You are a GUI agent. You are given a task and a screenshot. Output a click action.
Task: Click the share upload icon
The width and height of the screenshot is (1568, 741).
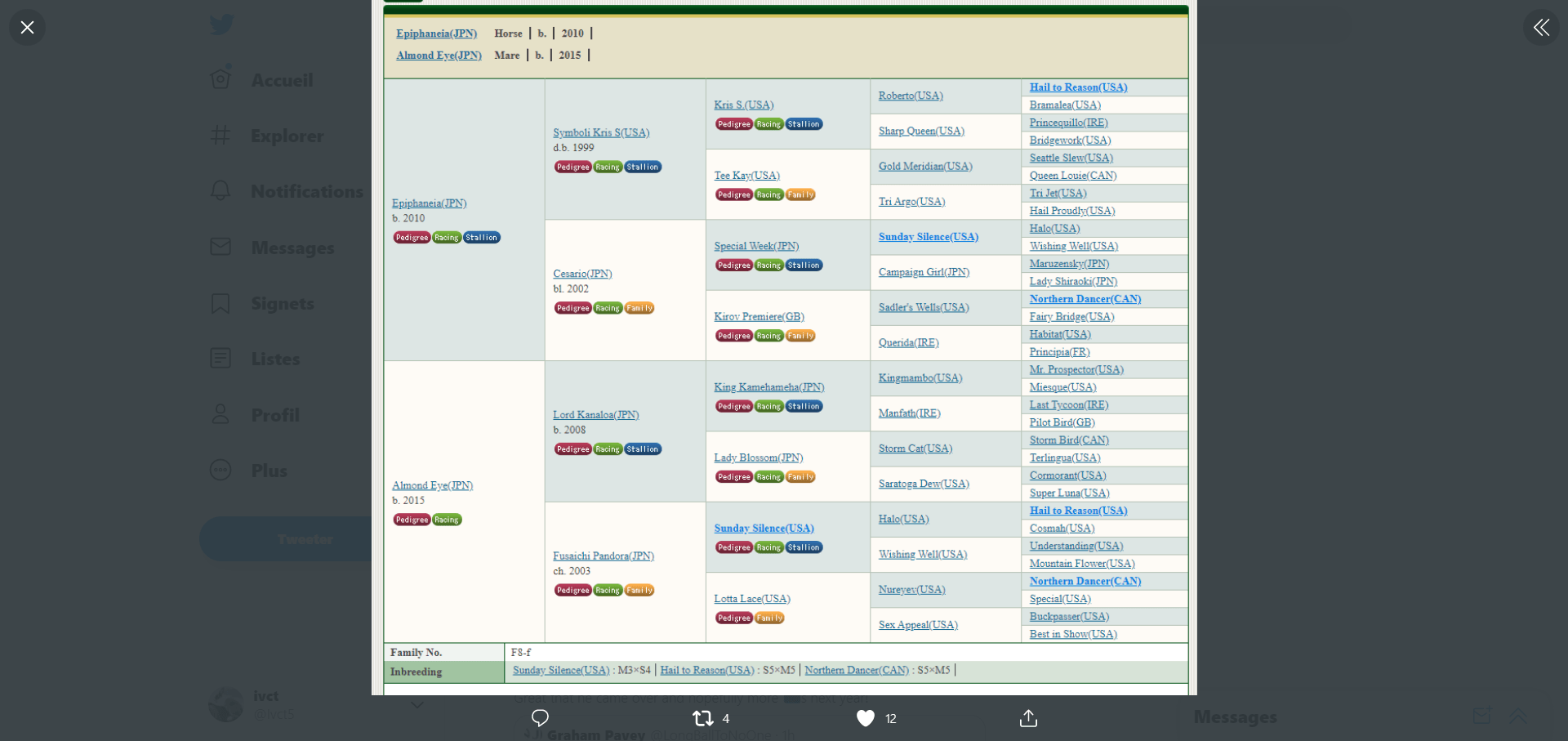(x=1028, y=718)
